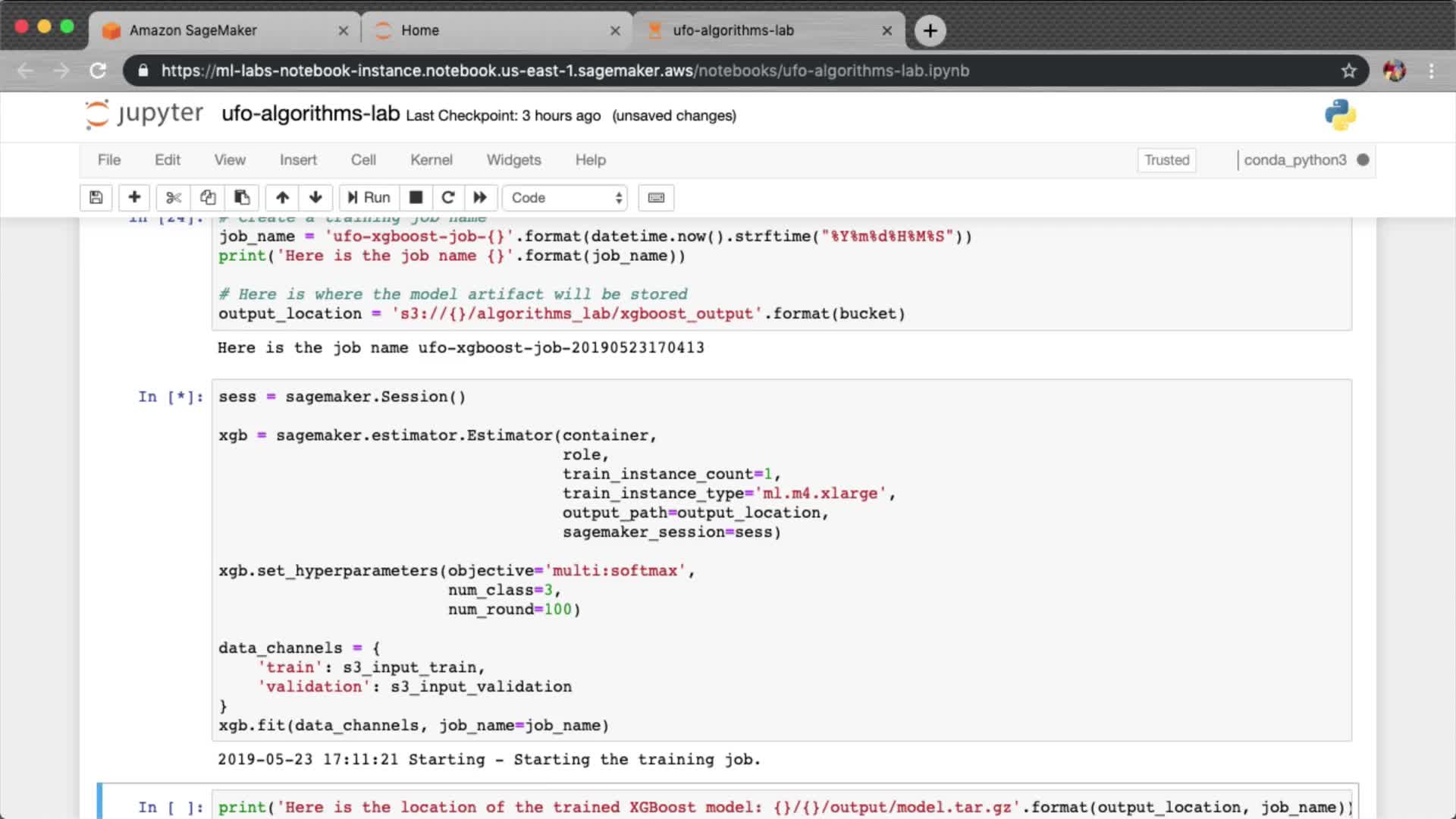
Task: Bookmark this page with star icon
Action: pyautogui.click(x=1348, y=71)
